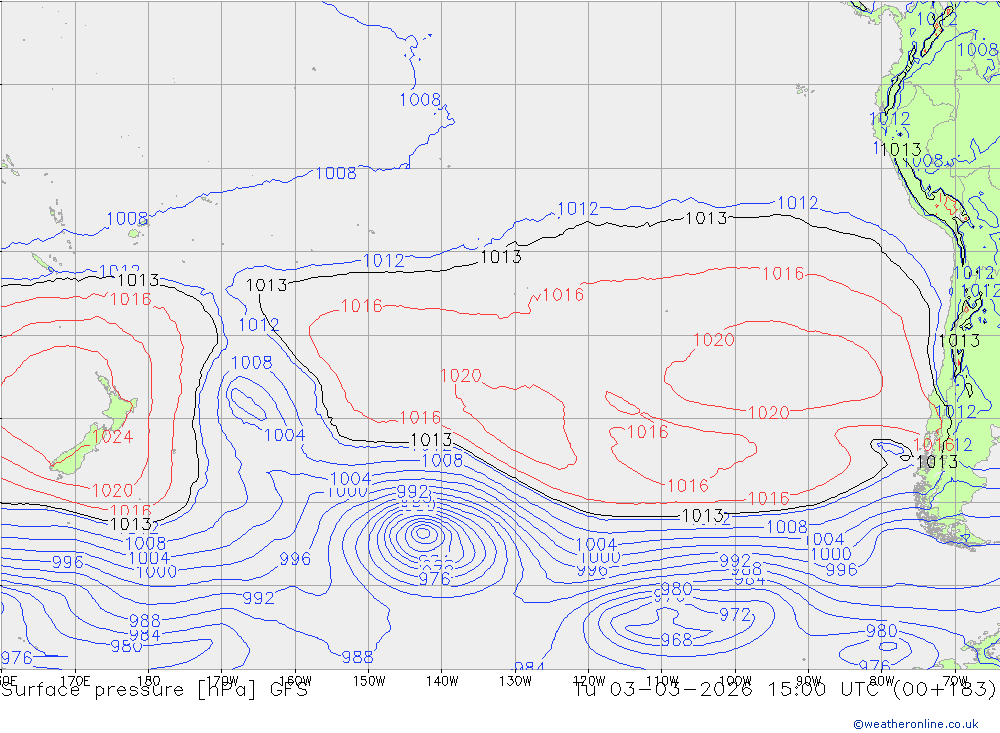Viewport: 1000px width, 733px height.
Task: Click the blue 968 isobar label
Action: point(676,639)
